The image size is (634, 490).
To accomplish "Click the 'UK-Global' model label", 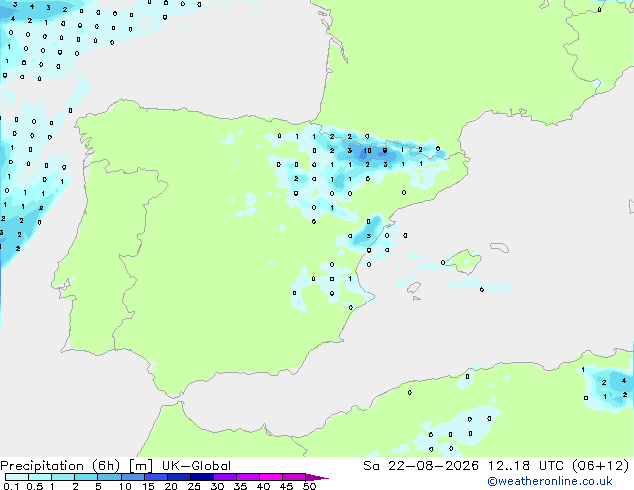I will pyautogui.click(x=197, y=466).
